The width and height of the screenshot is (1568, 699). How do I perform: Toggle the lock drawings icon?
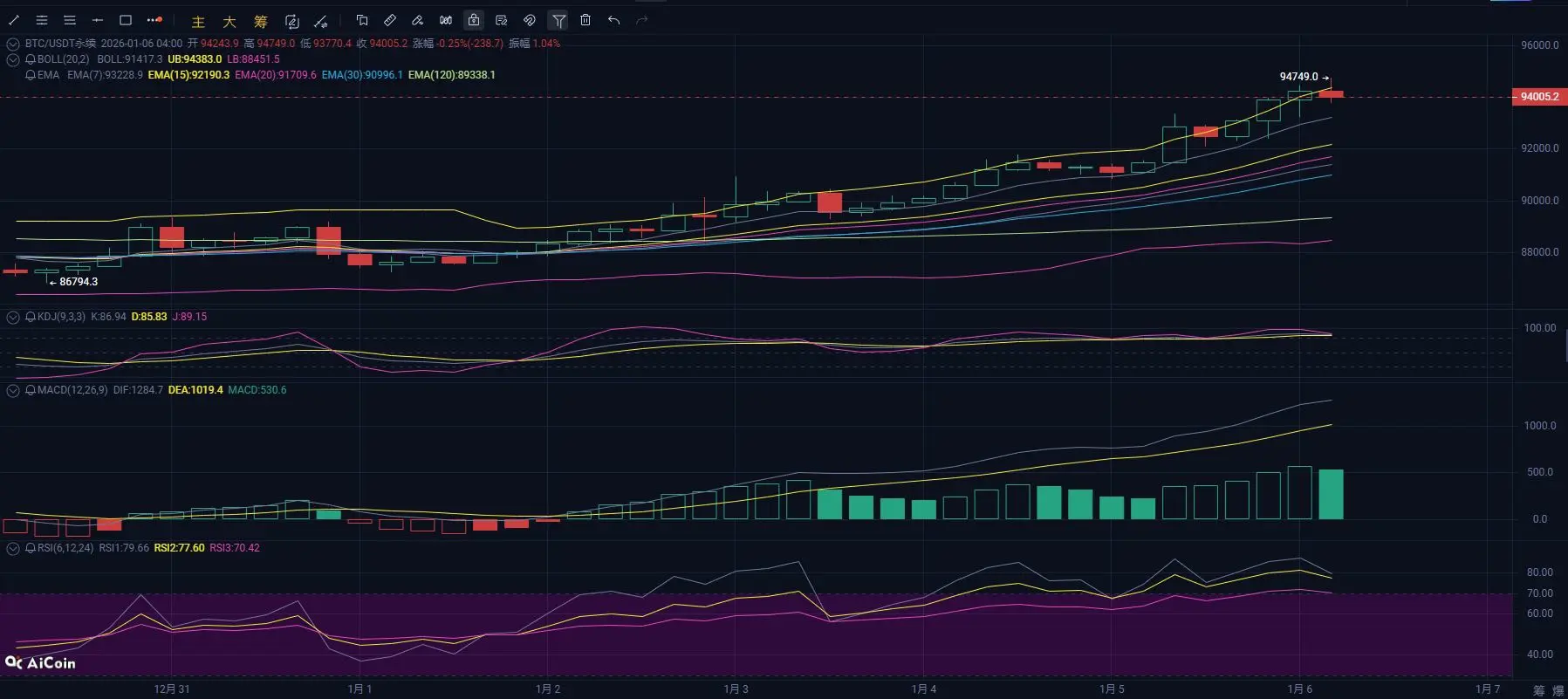pyautogui.click(x=474, y=20)
